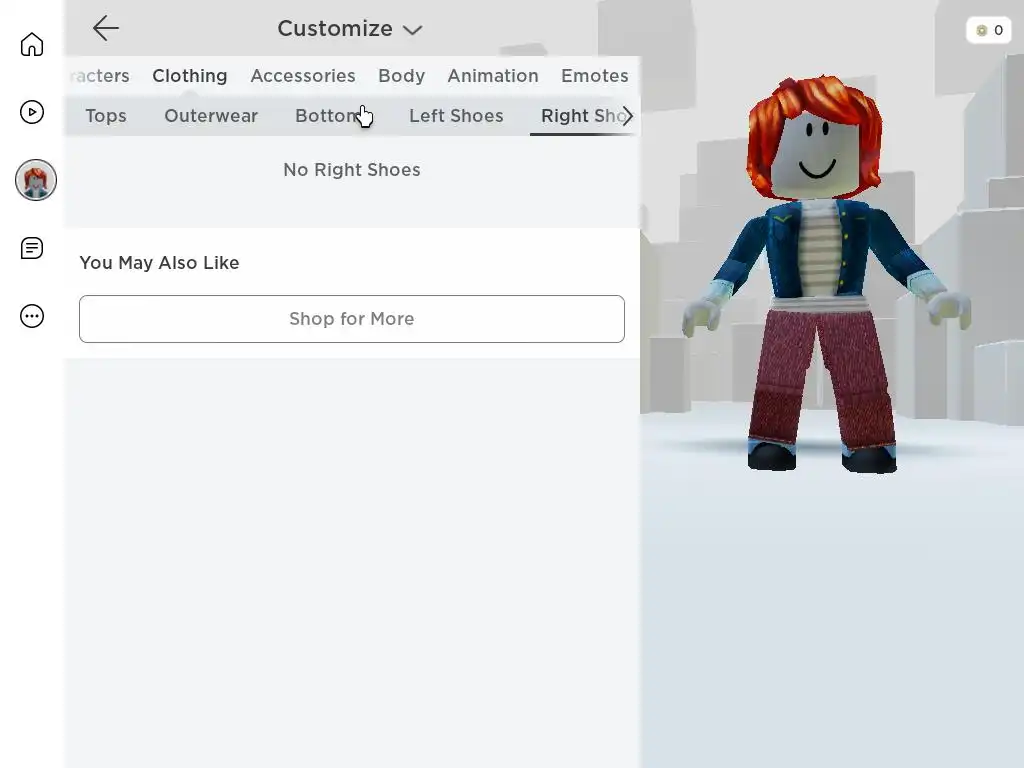
Task: Select the Clothing tab
Action: pyautogui.click(x=189, y=76)
